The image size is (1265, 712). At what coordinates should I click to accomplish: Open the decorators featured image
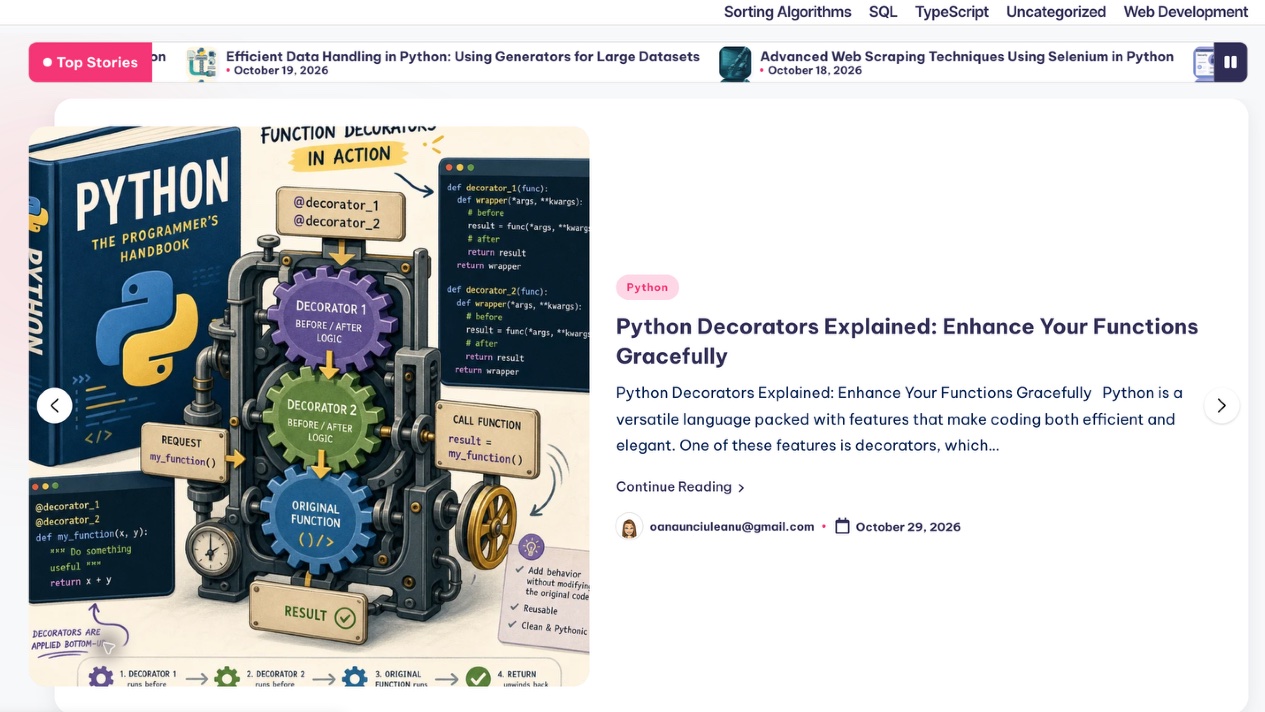(309, 406)
